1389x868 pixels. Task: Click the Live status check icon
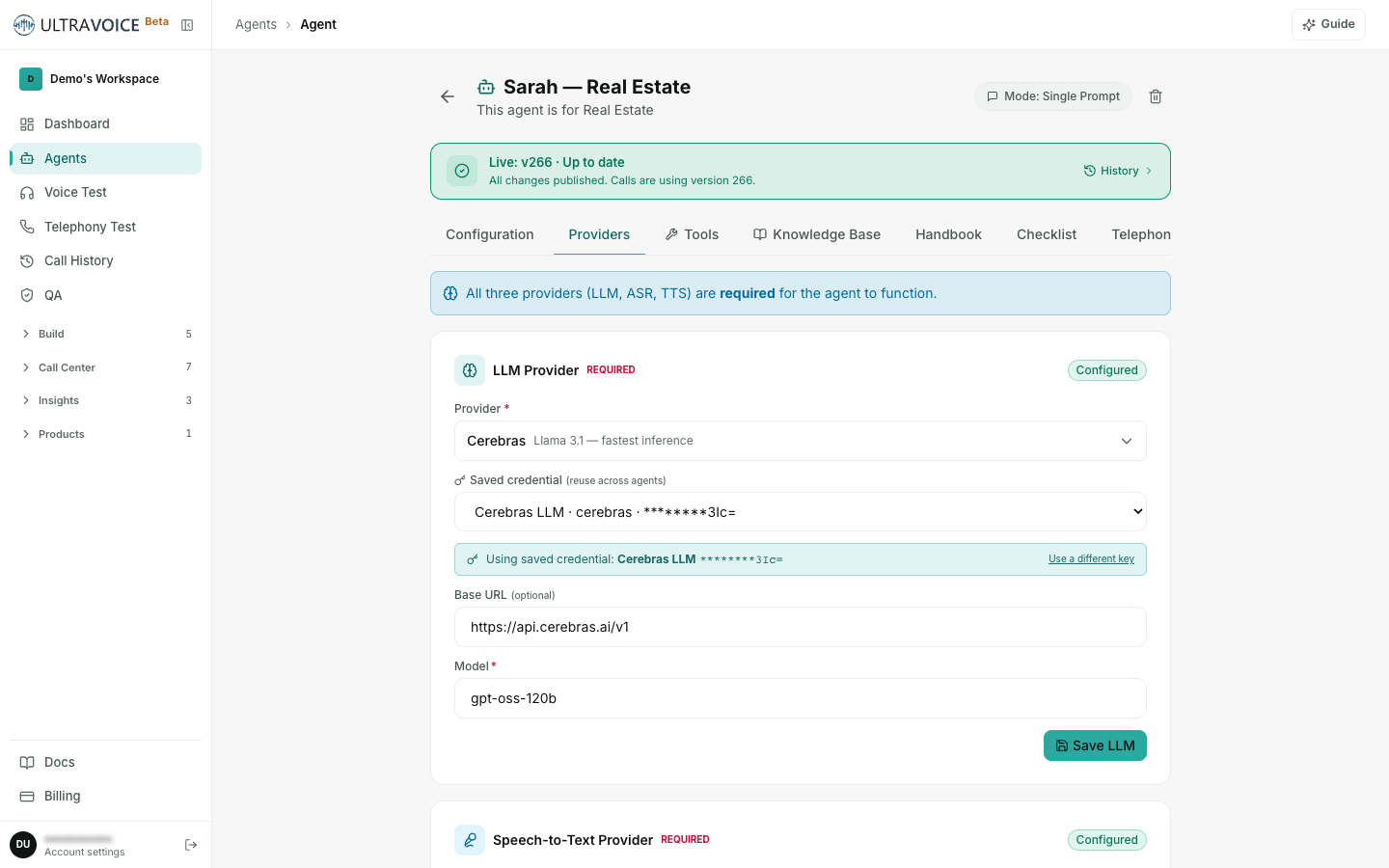coord(462,171)
